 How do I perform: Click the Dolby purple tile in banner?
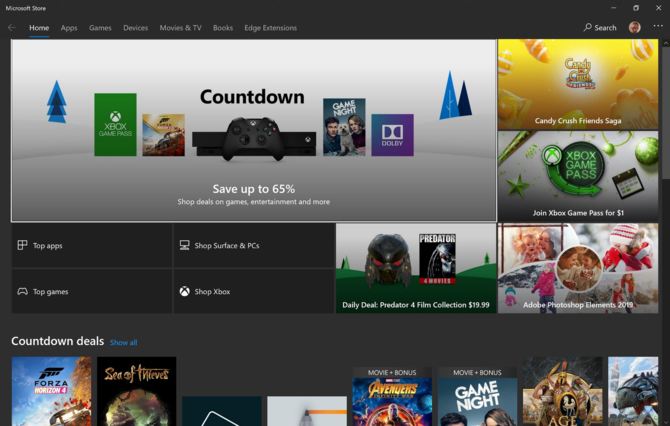tap(392, 135)
